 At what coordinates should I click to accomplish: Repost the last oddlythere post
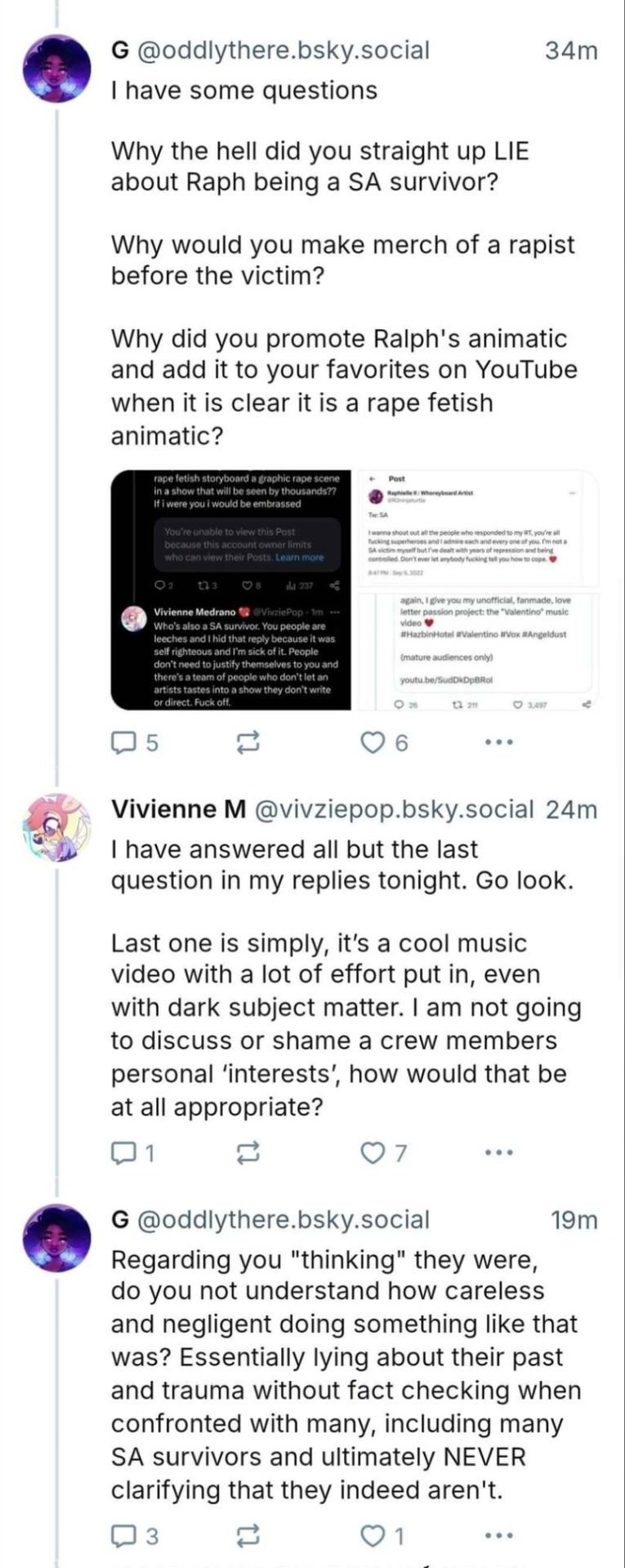[x=248, y=1536]
